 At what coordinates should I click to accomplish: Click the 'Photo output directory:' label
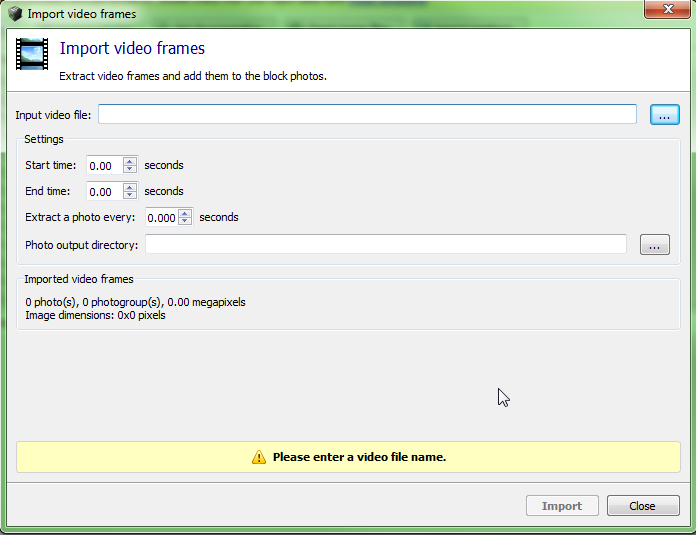coord(82,245)
